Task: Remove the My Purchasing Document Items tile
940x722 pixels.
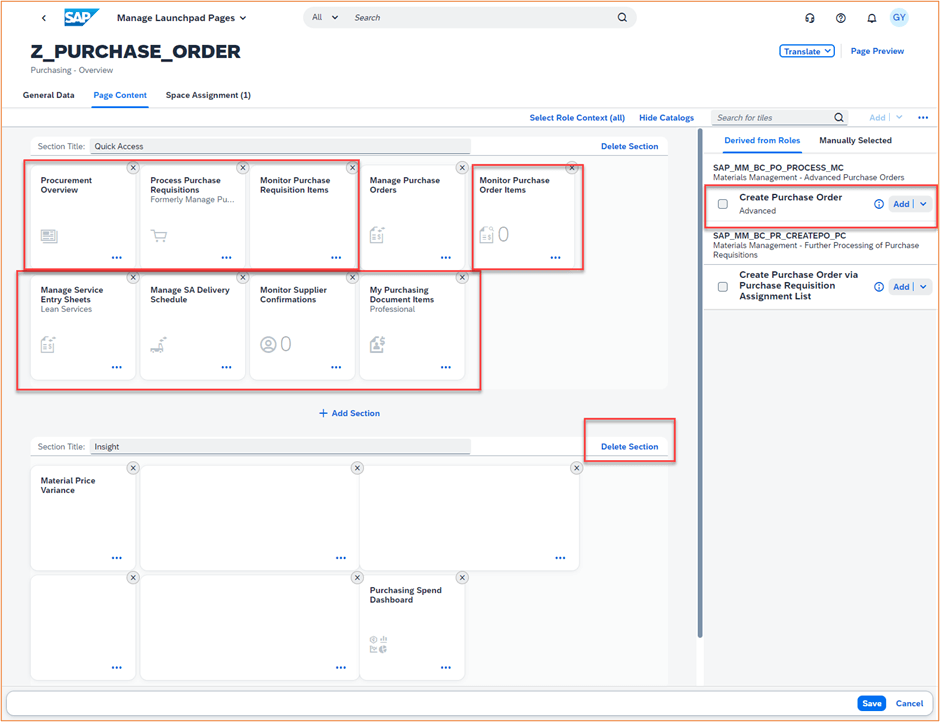Action: [x=462, y=278]
